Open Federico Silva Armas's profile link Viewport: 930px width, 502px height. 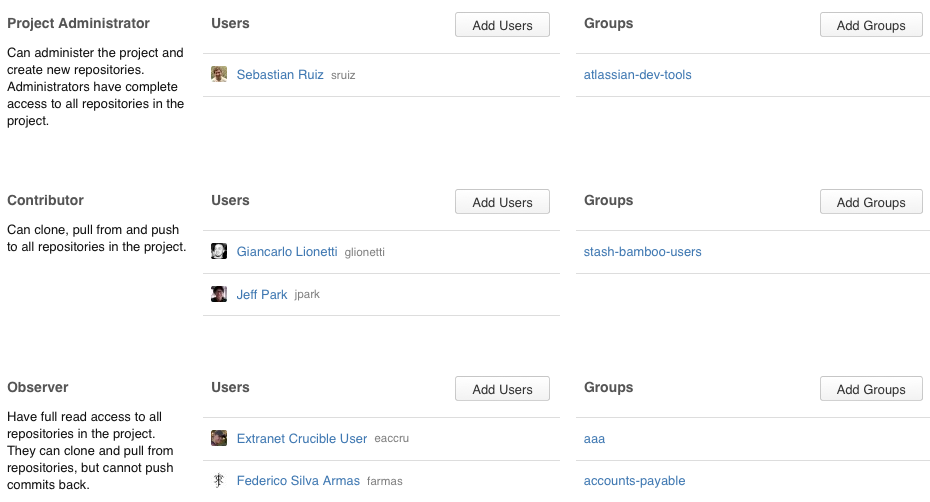pyautogui.click(x=298, y=481)
